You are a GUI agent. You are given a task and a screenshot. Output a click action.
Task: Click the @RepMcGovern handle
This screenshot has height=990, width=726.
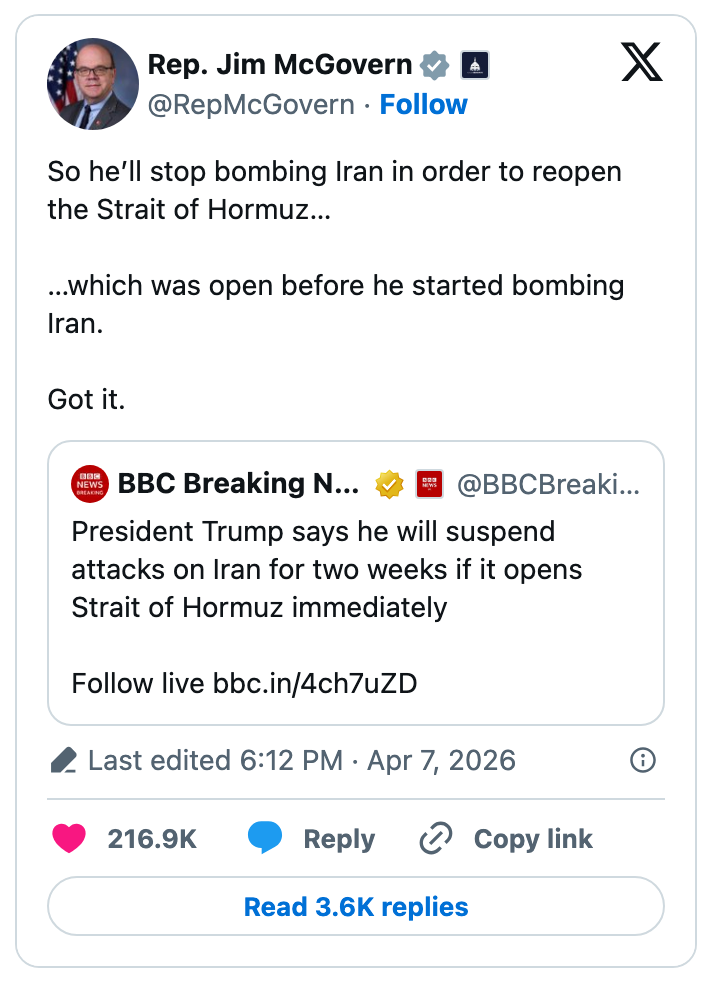[x=252, y=104]
